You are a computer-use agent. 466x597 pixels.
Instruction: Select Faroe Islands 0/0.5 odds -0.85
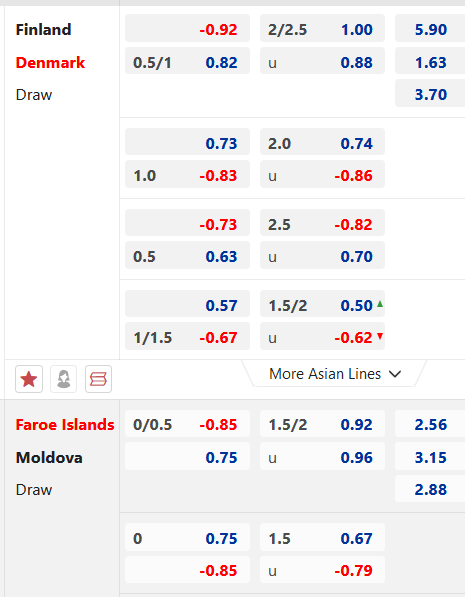tap(187, 423)
